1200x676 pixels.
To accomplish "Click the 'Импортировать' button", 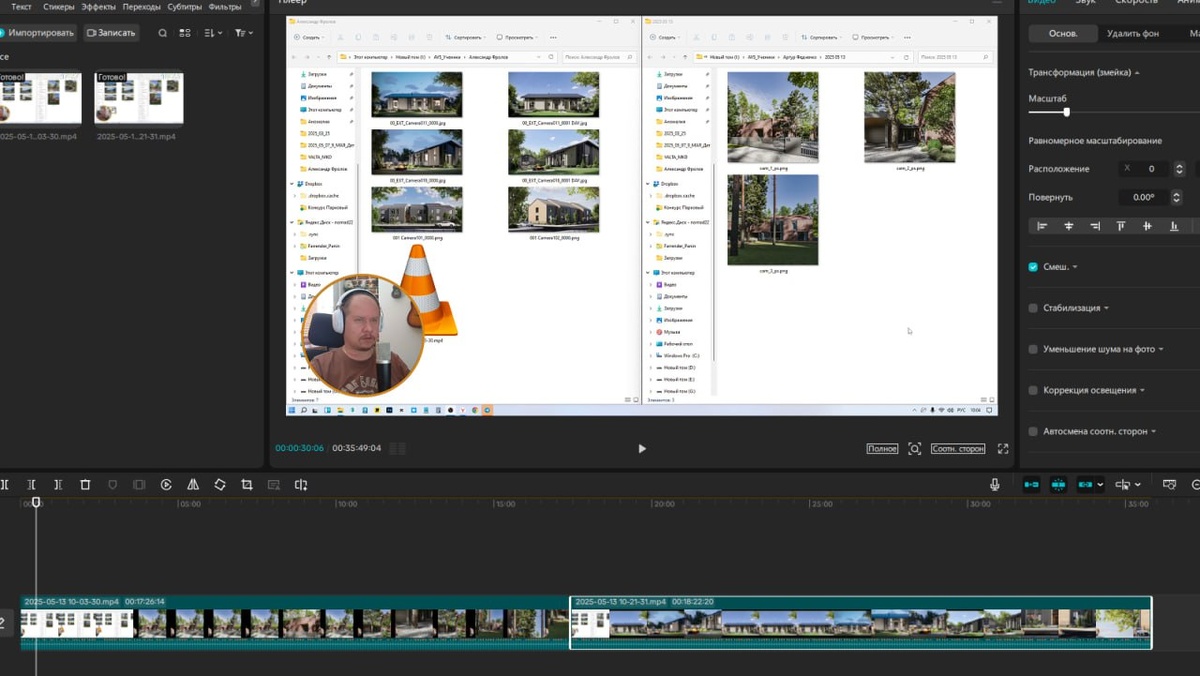I will point(38,33).
